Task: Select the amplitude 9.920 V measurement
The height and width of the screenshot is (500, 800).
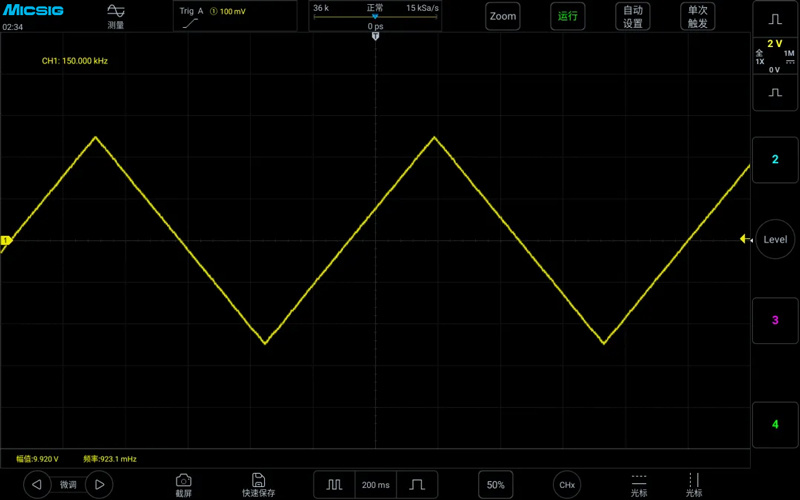Action: coord(37,459)
